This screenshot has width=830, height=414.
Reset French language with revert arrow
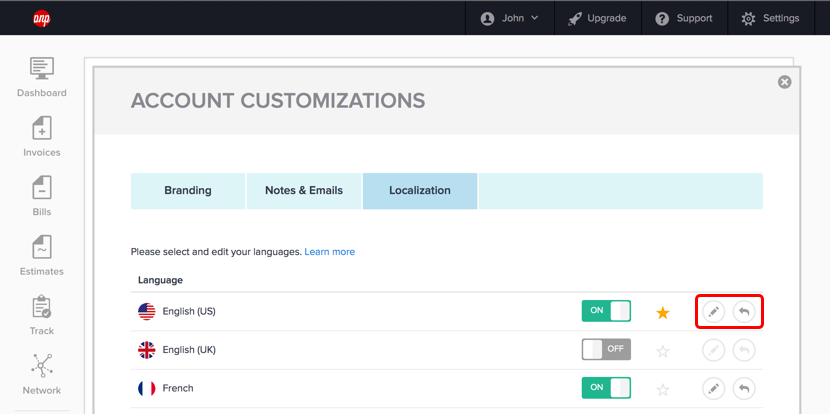click(x=744, y=389)
